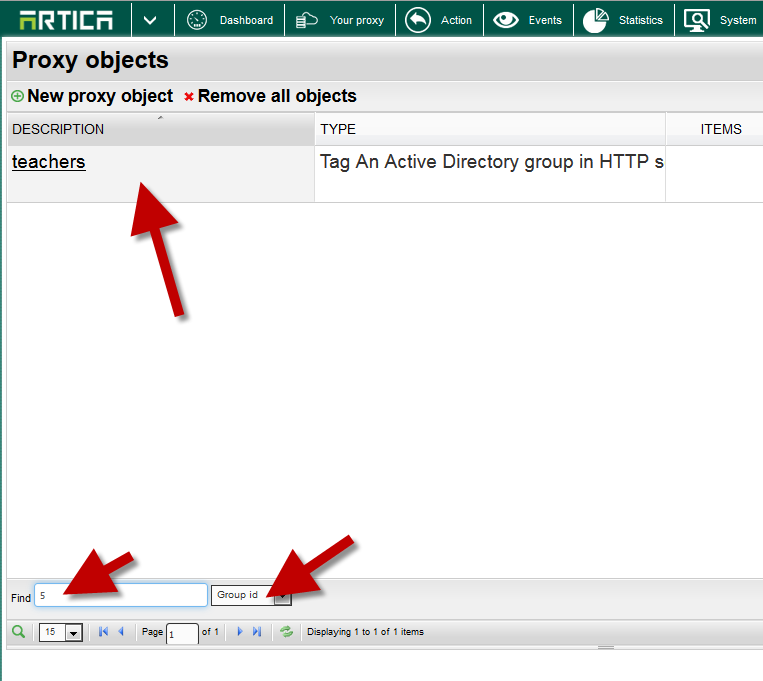The width and height of the screenshot is (763, 681).
Task: Go to the previous page
Action: click(121, 631)
